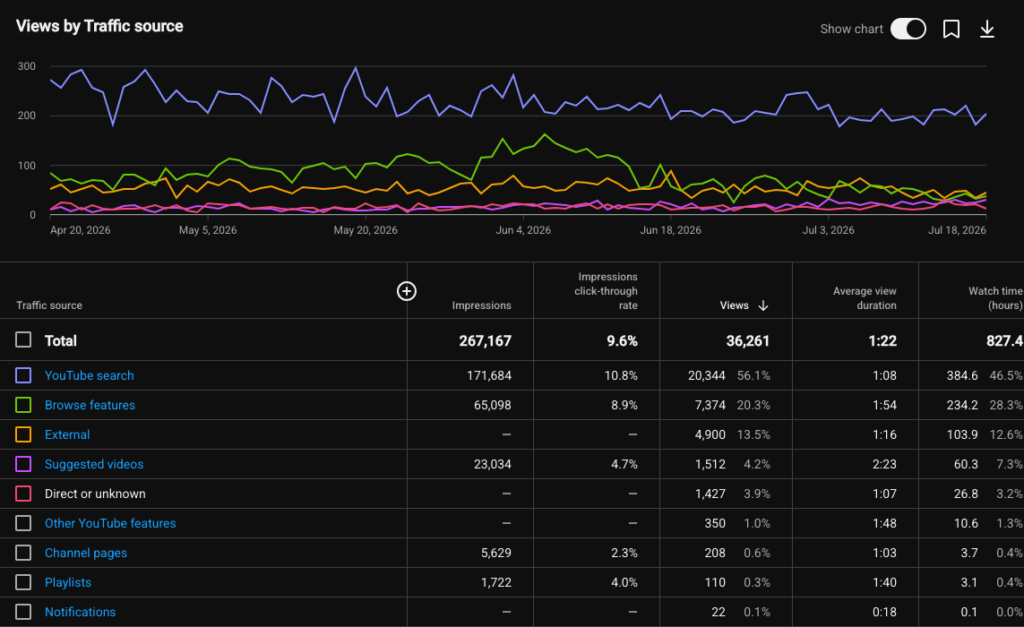Open the Browse features link
The image size is (1024, 627).
tap(90, 405)
